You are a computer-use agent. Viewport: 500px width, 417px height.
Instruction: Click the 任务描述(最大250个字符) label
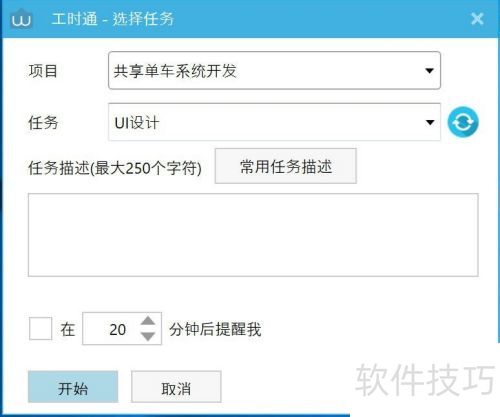pyautogui.click(x=115, y=168)
